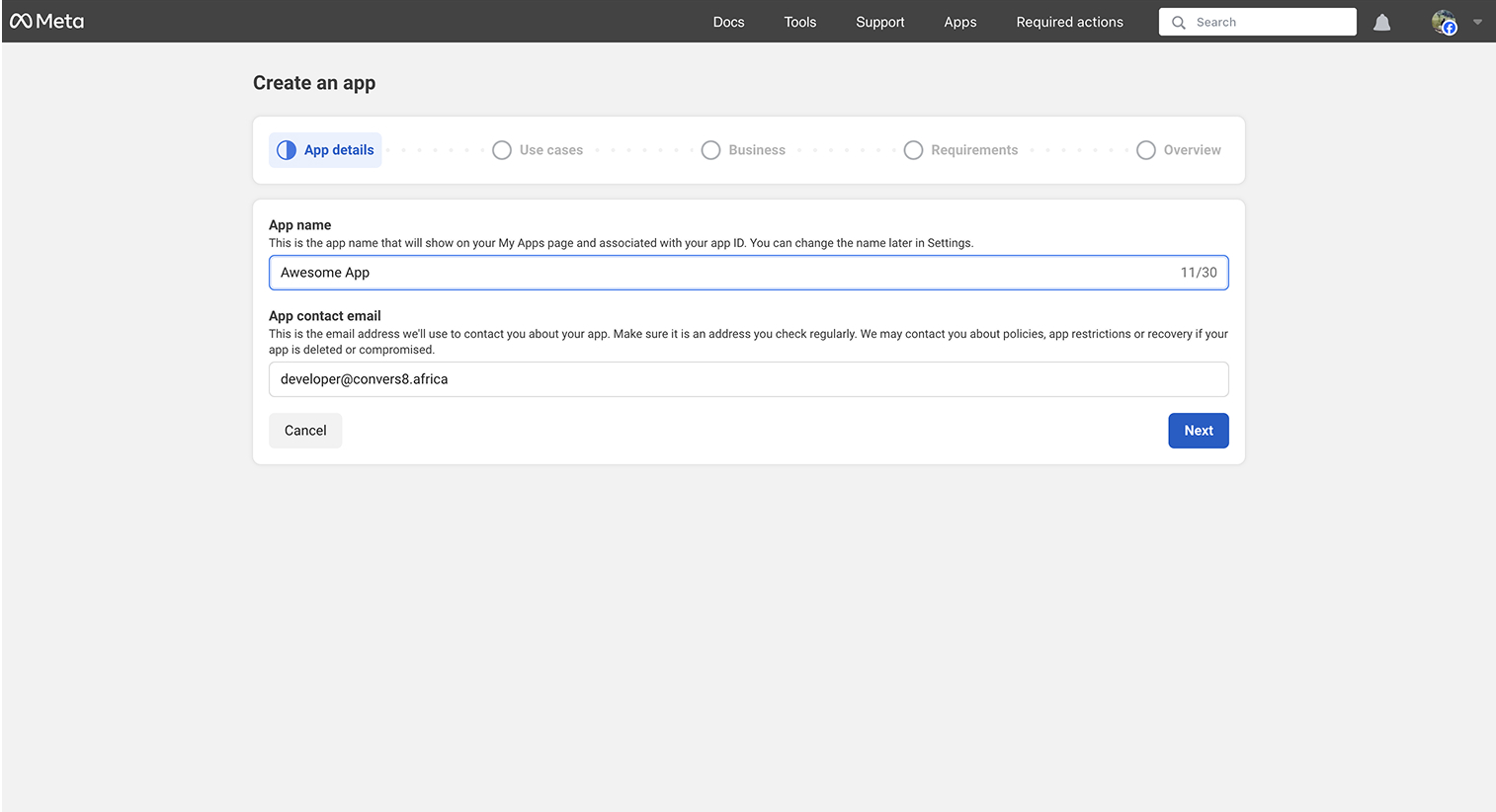Open the Tools menu

pos(799,22)
